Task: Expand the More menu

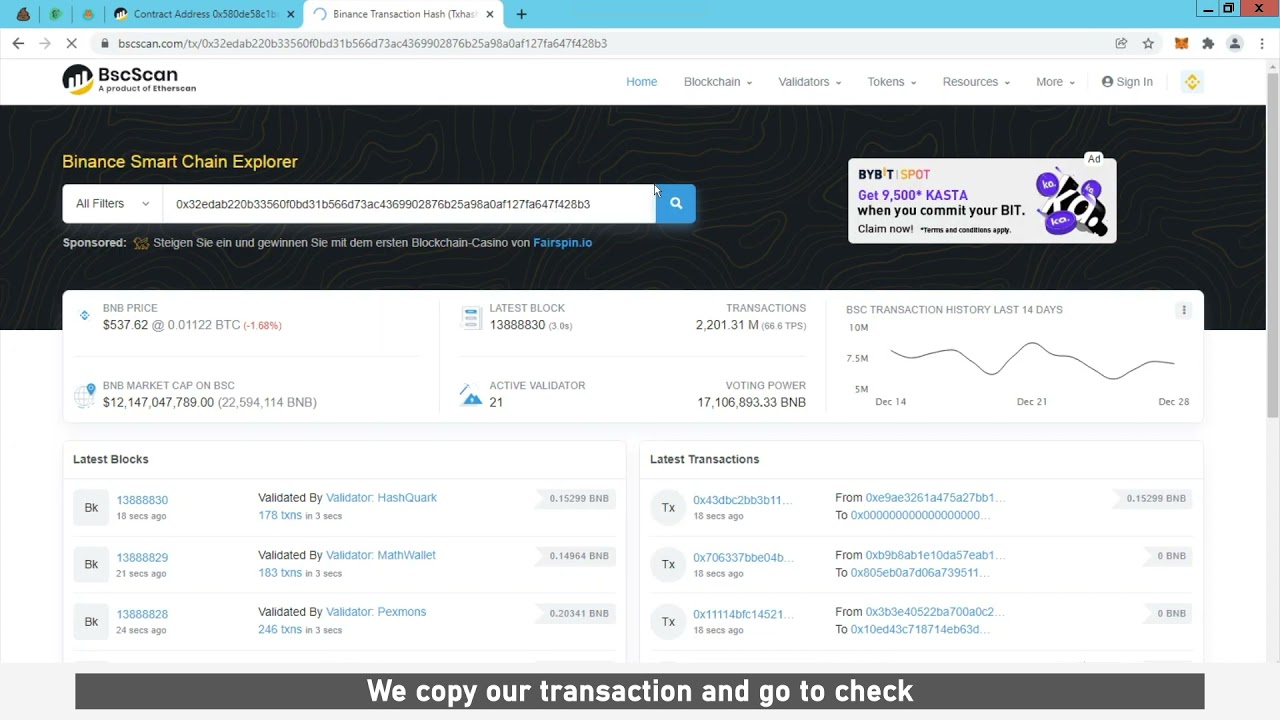Action: pyautogui.click(x=1055, y=82)
